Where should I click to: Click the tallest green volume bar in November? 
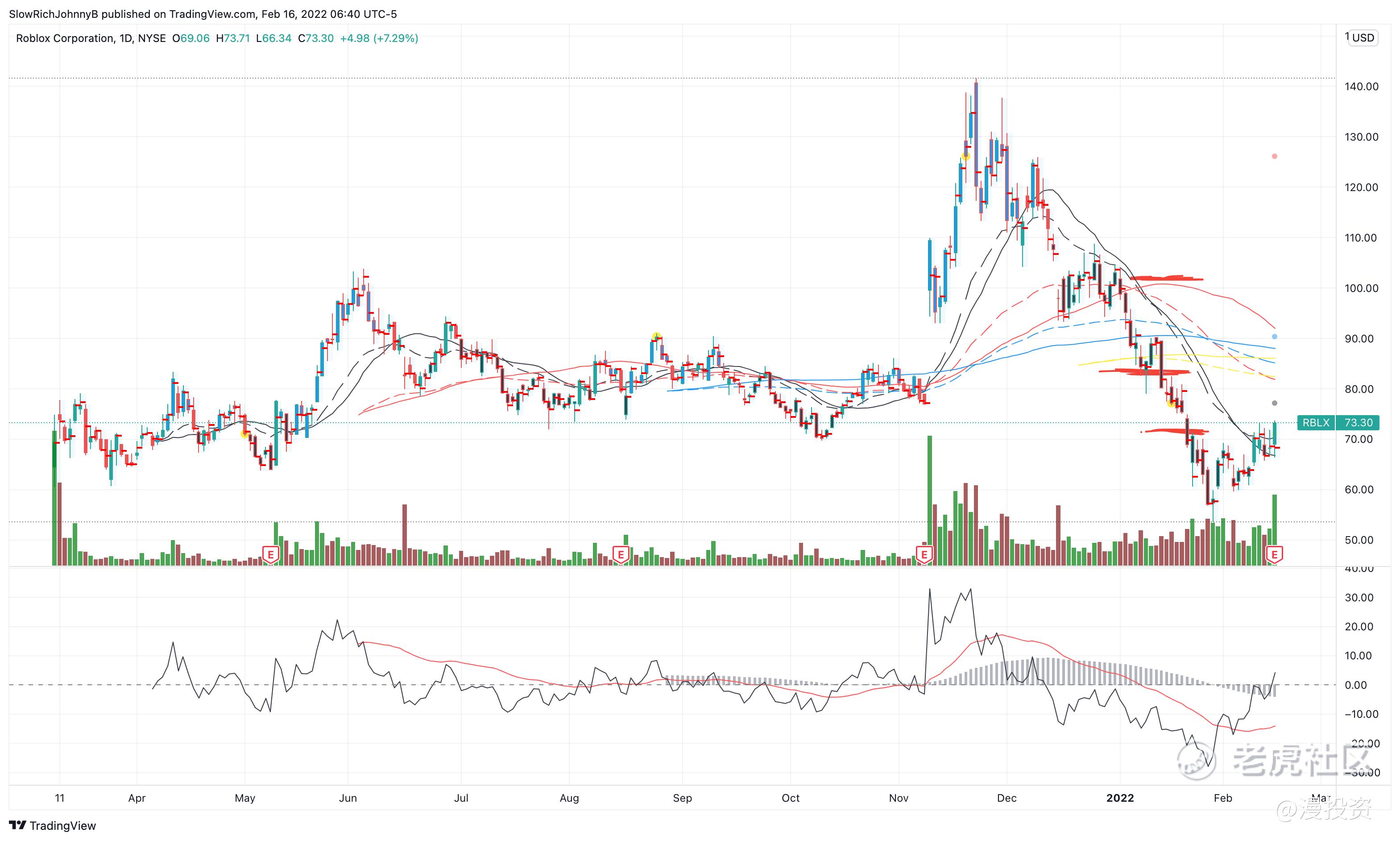[930, 500]
